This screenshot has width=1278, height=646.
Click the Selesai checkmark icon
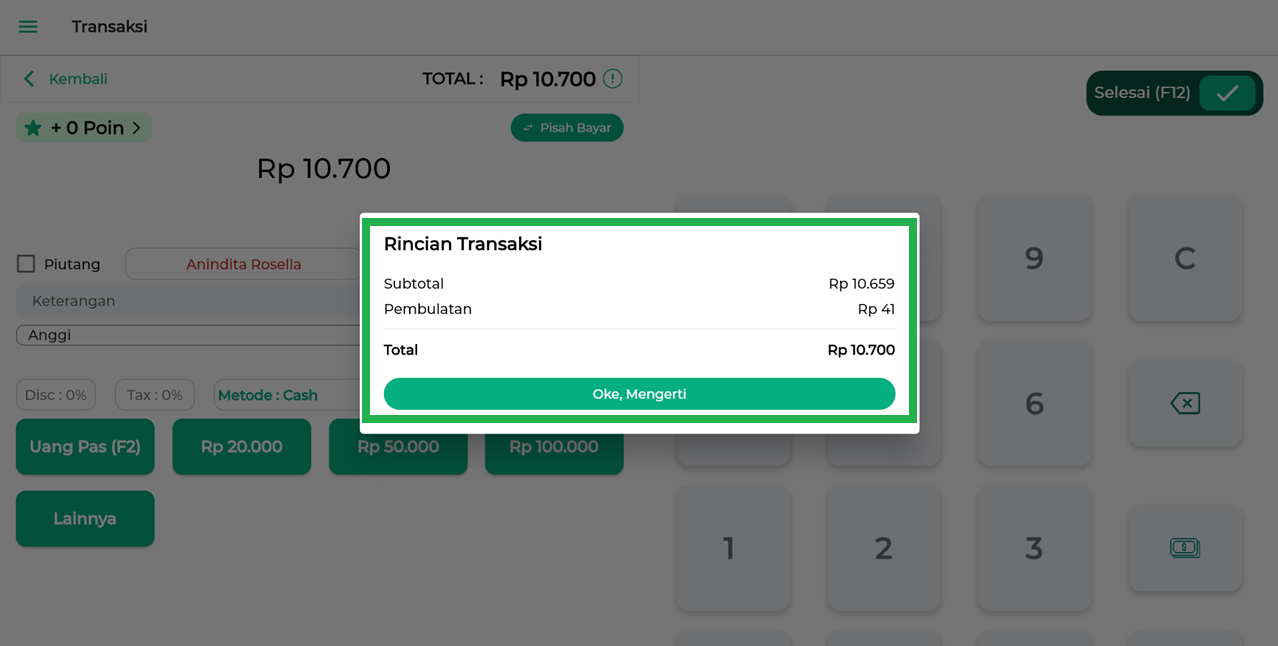(1227, 93)
